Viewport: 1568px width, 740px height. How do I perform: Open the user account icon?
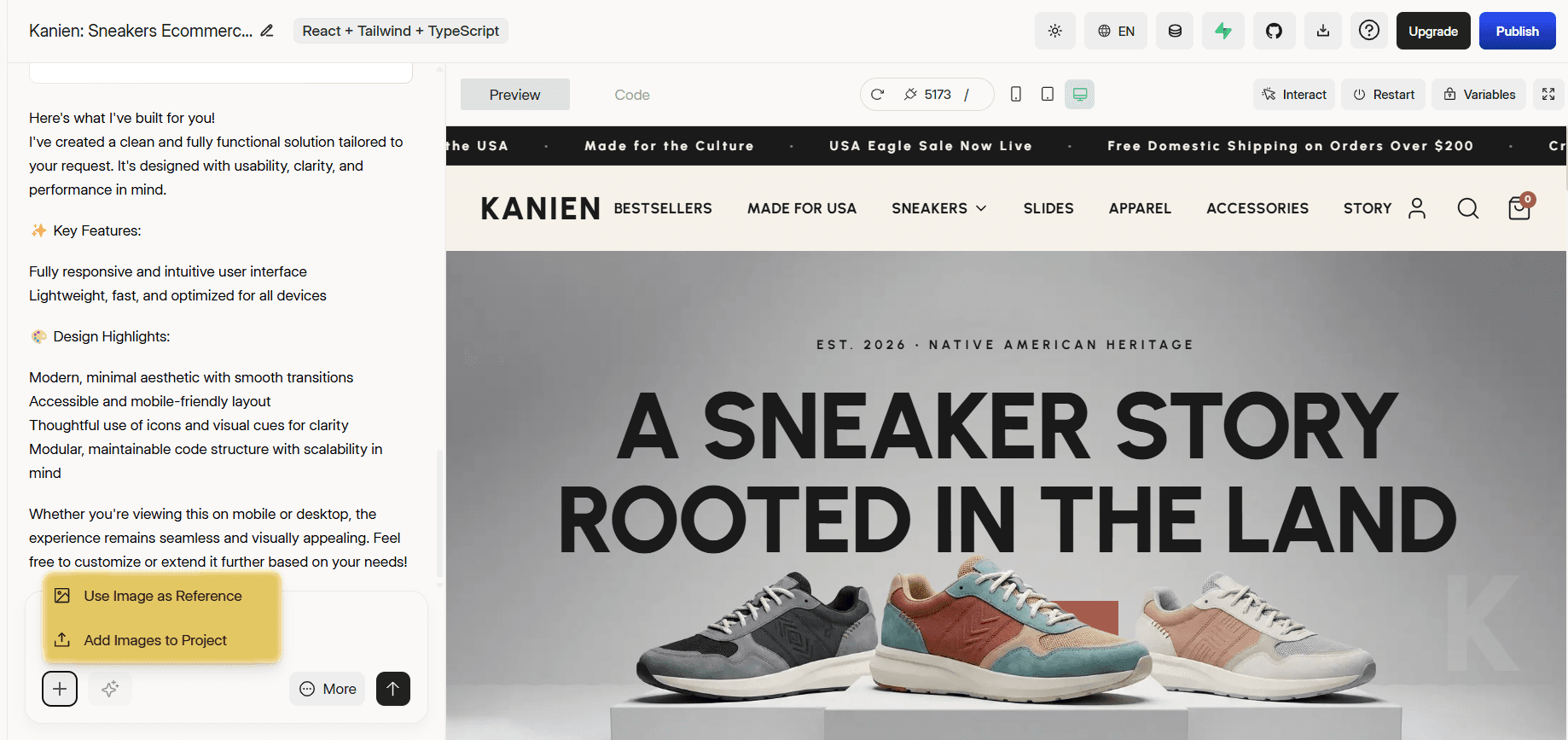(1417, 208)
